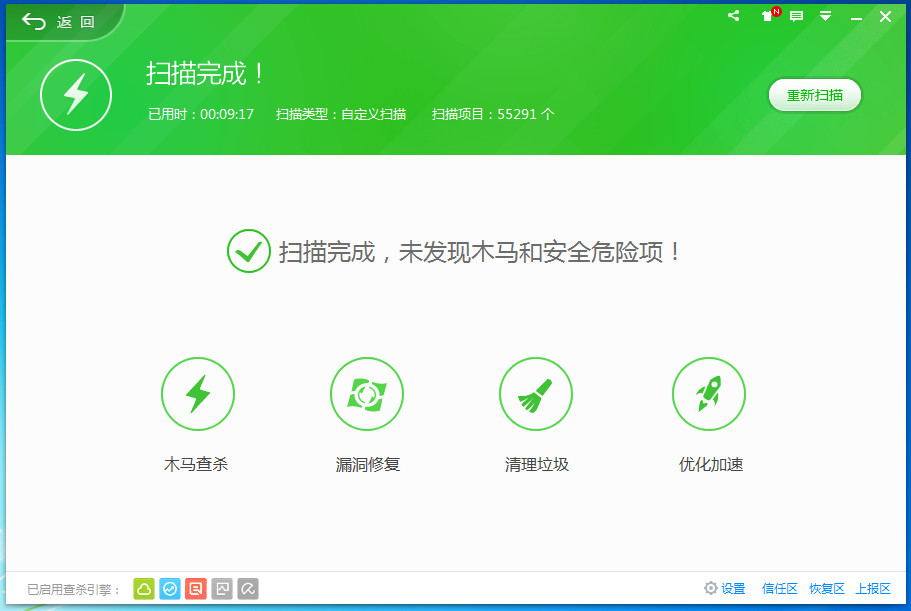This screenshot has width=911, height=611.
Task: Open the 清理垃圾 broom icon
Action: point(536,394)
